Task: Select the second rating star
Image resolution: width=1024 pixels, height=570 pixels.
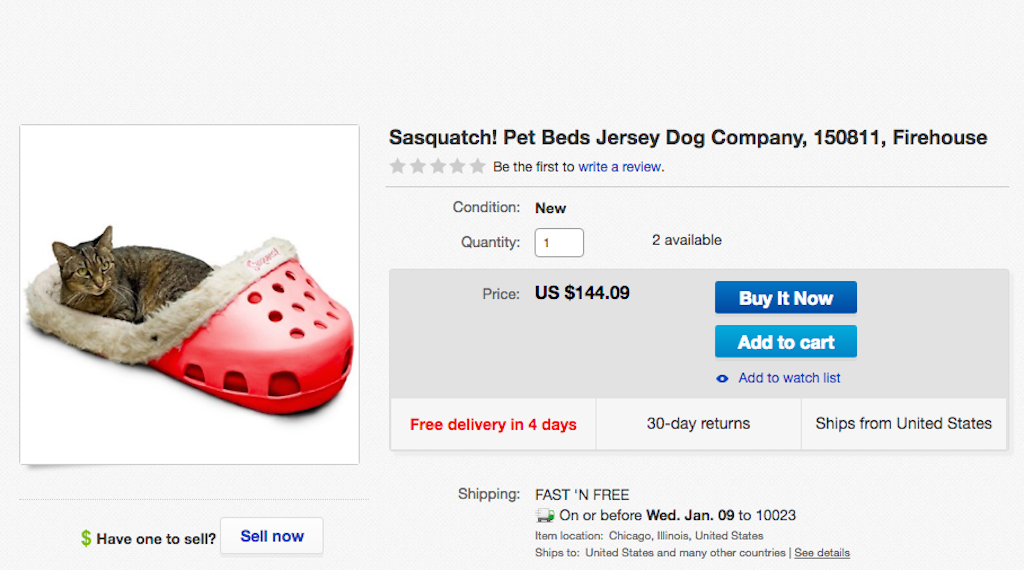Action: (x=418, y=166)
